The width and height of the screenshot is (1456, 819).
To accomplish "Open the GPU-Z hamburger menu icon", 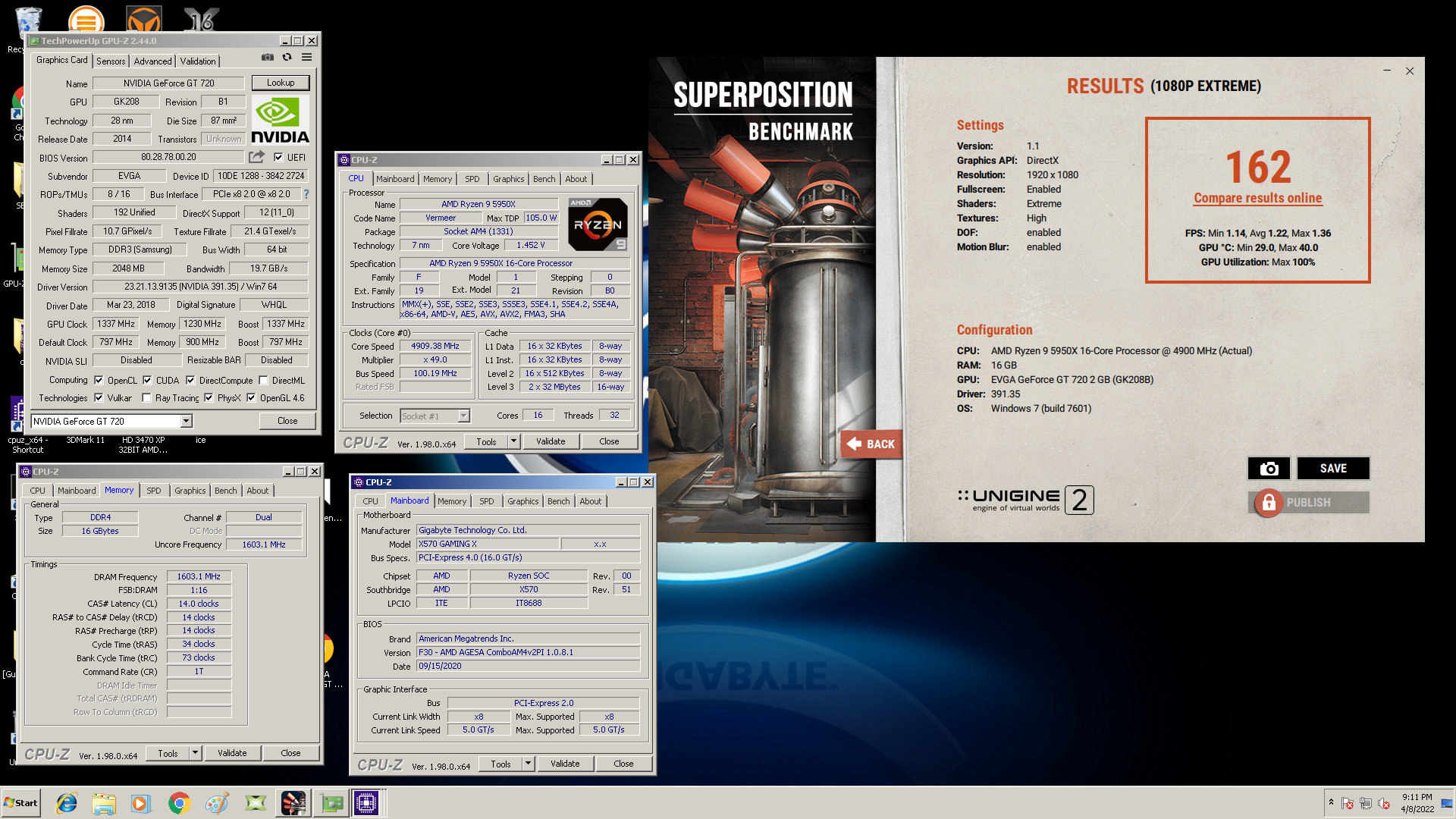I will click(x=306, y=58).
